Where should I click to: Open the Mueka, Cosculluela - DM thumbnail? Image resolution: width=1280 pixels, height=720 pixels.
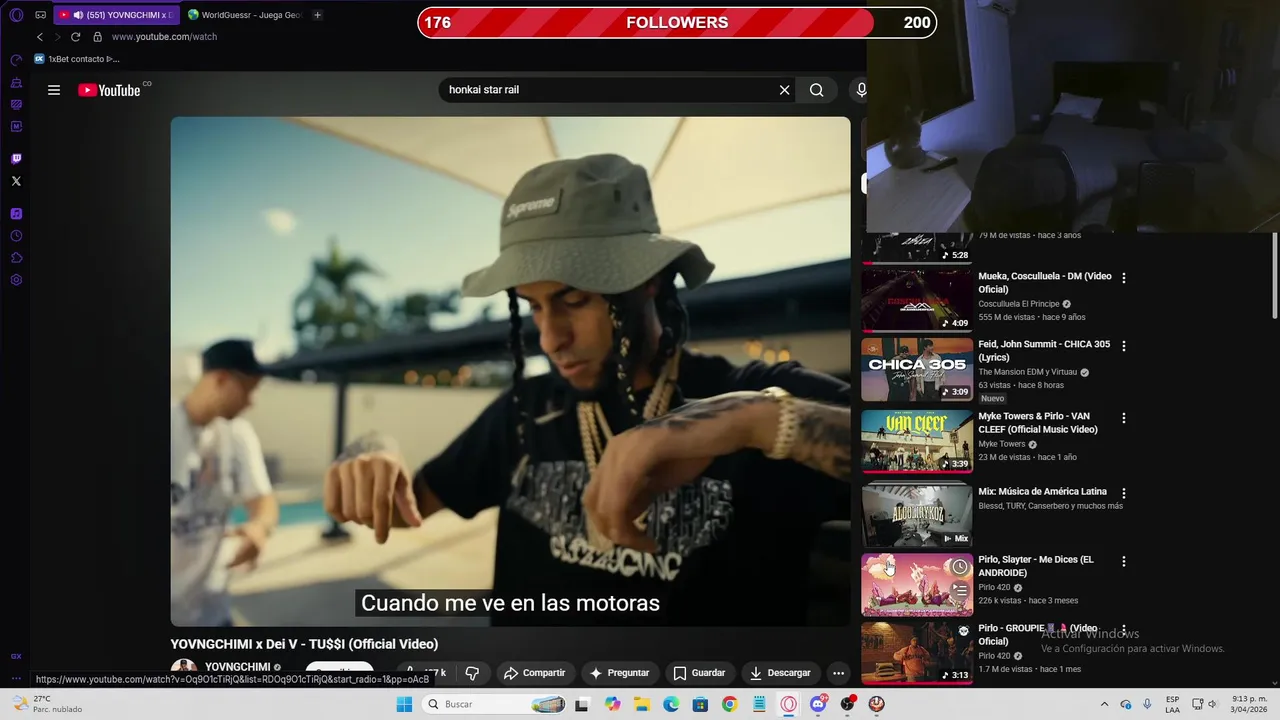click(917, 299)
